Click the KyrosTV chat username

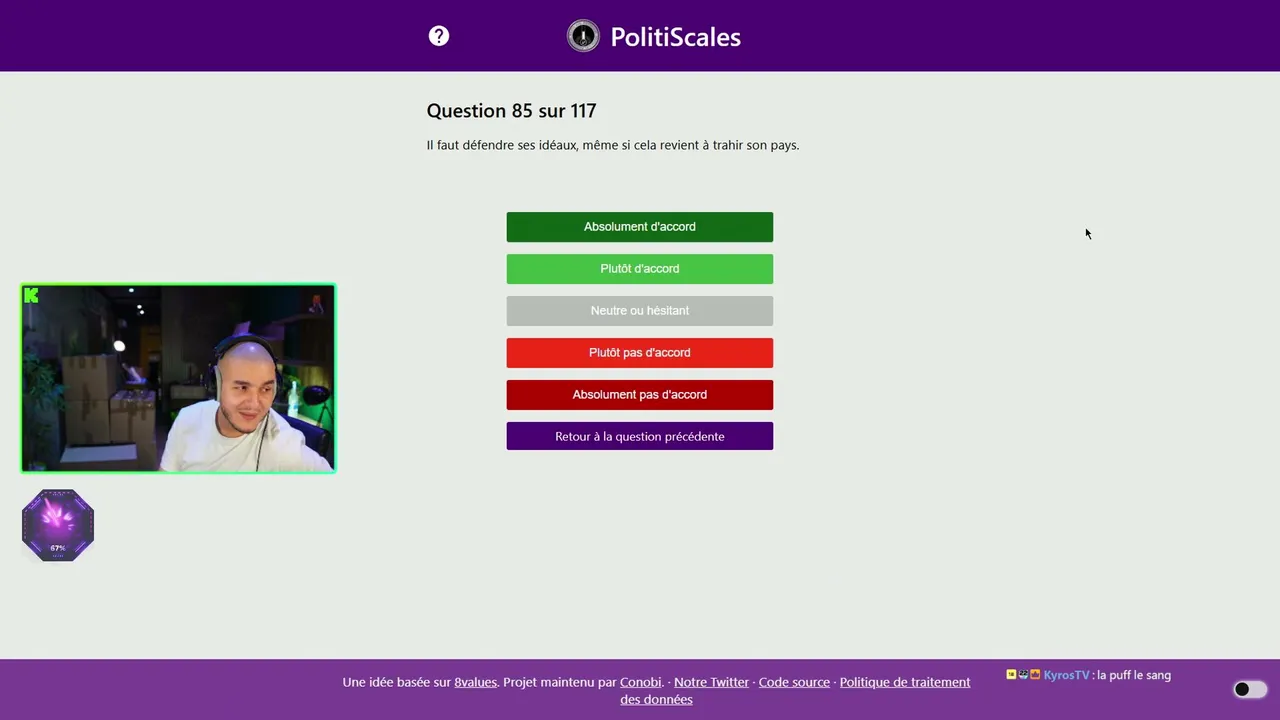(1066, 675)
